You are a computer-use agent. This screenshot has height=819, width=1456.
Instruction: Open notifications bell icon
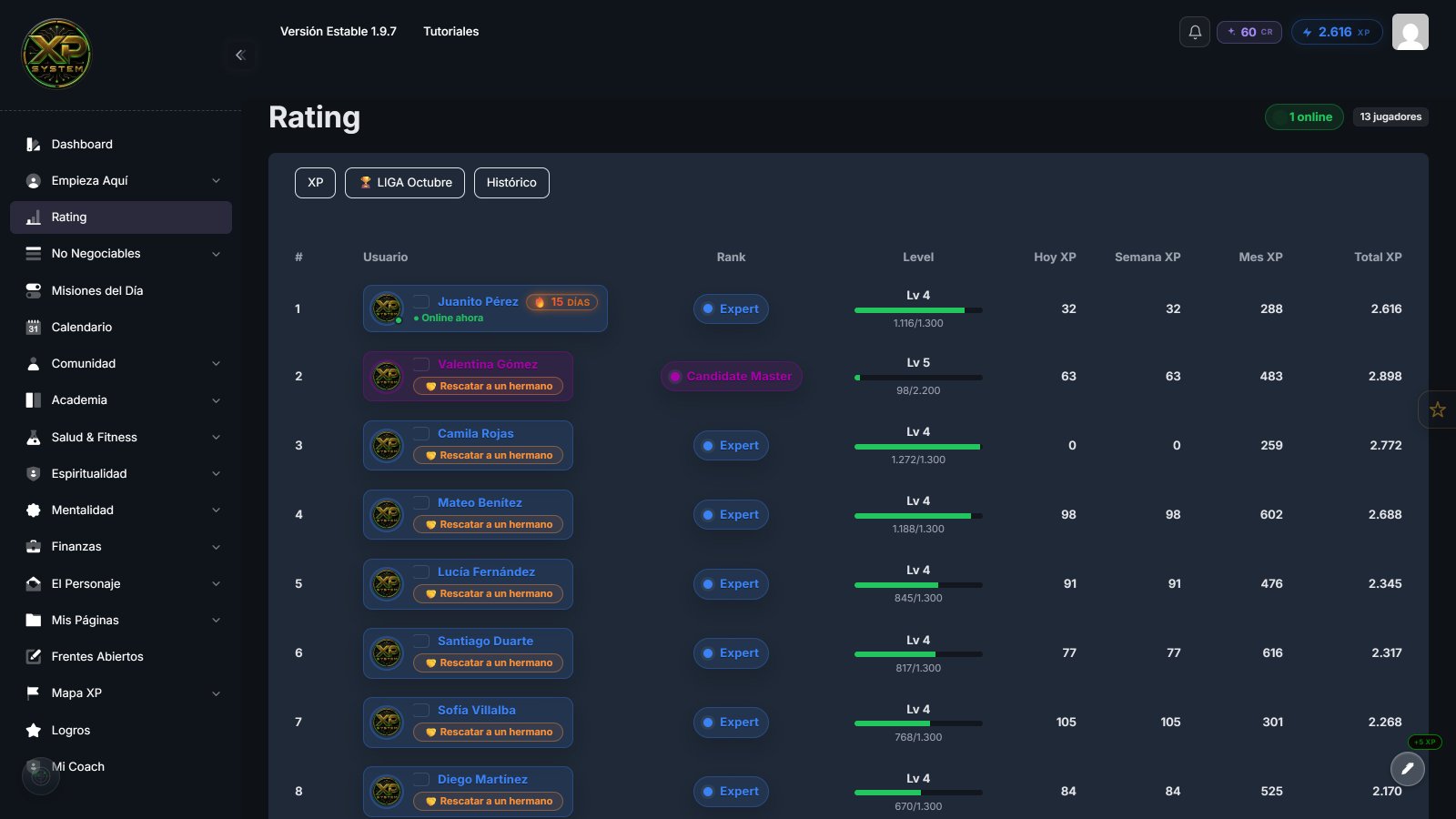pyautogui.click(x=1195, y=32)
